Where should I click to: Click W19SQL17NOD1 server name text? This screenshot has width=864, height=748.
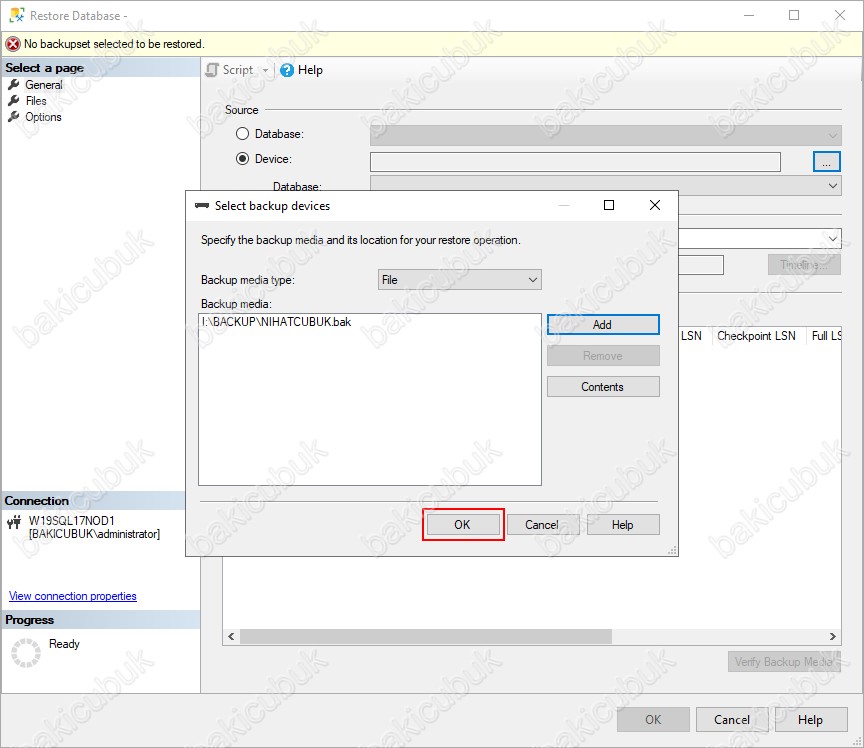pos(72,520)
